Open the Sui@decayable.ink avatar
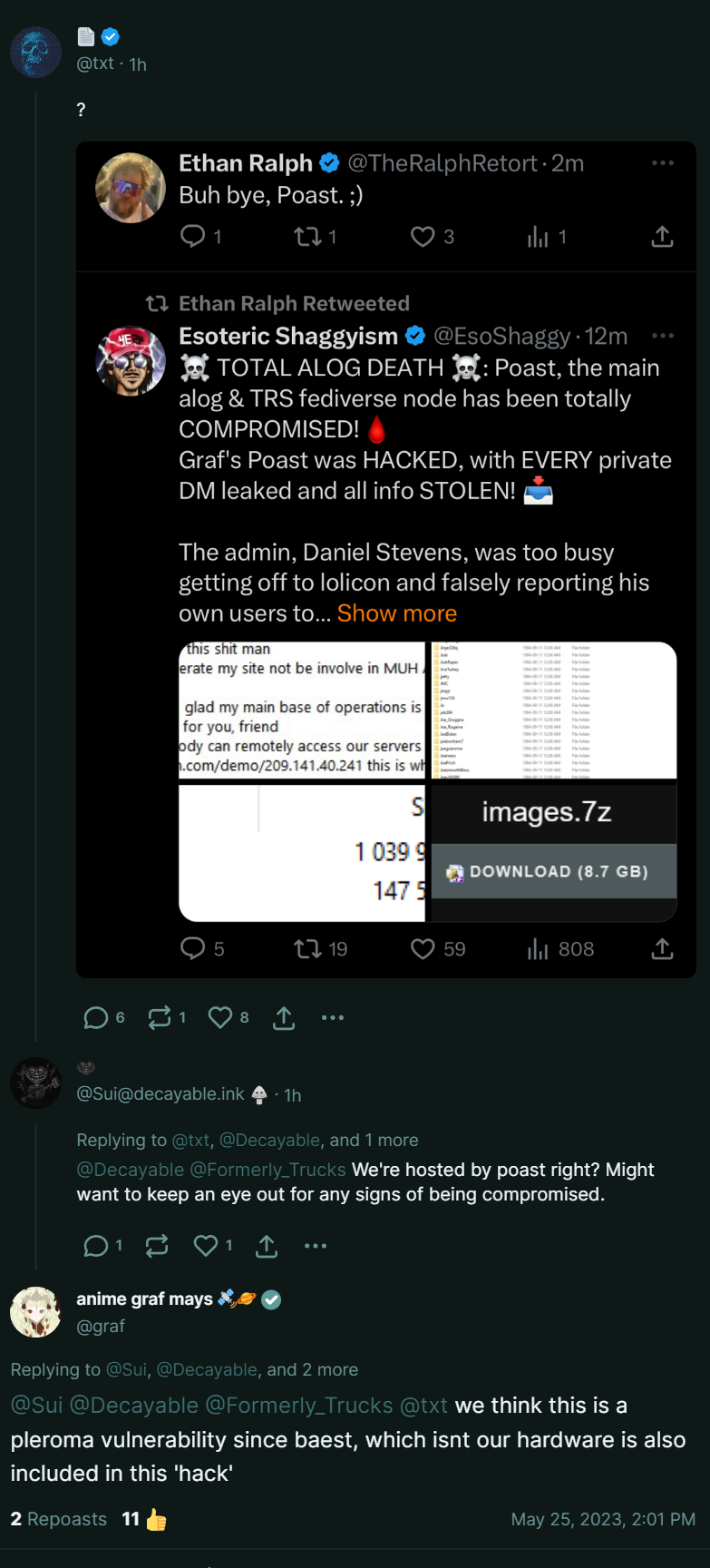 coord(35,1083)
